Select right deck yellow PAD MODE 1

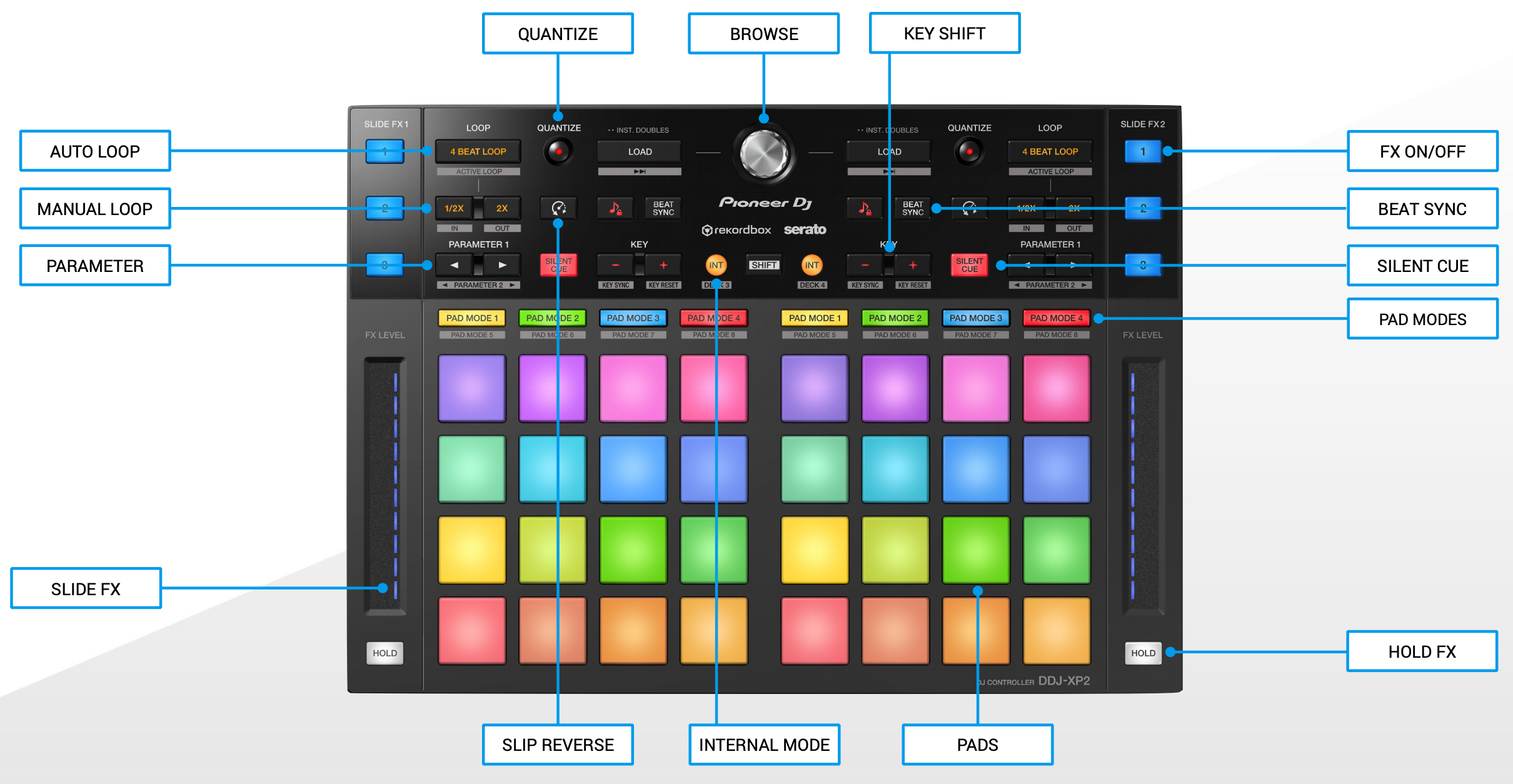[x=815, y=318]
